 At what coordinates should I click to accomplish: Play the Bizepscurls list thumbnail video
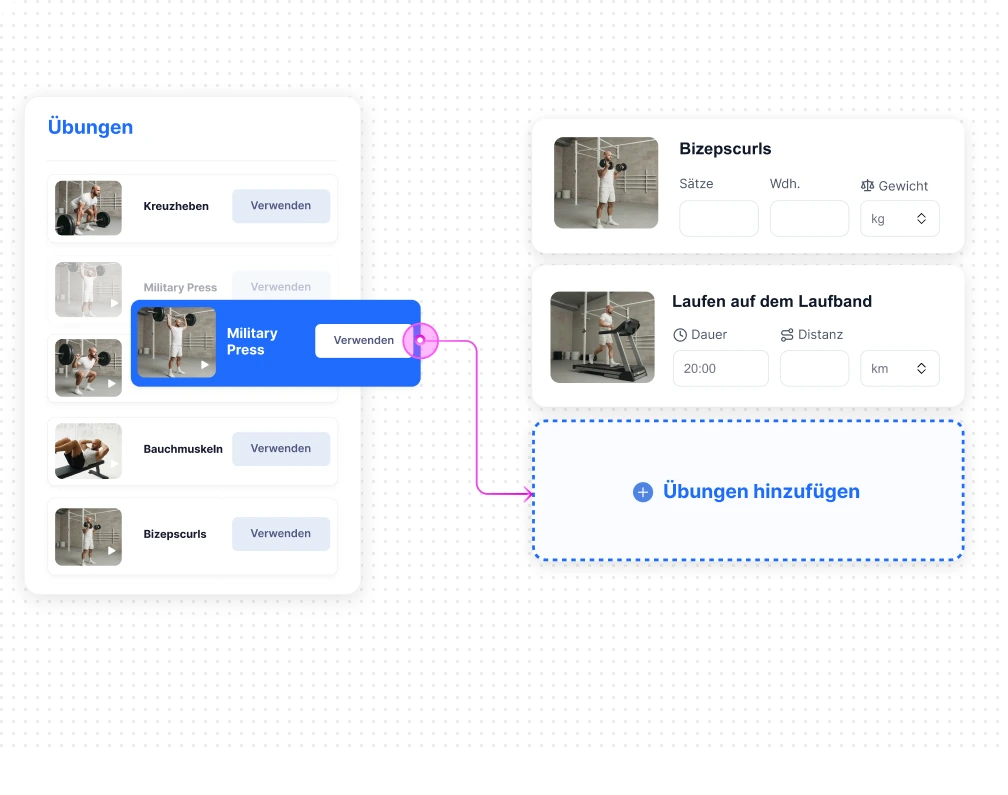coord(111,551)
